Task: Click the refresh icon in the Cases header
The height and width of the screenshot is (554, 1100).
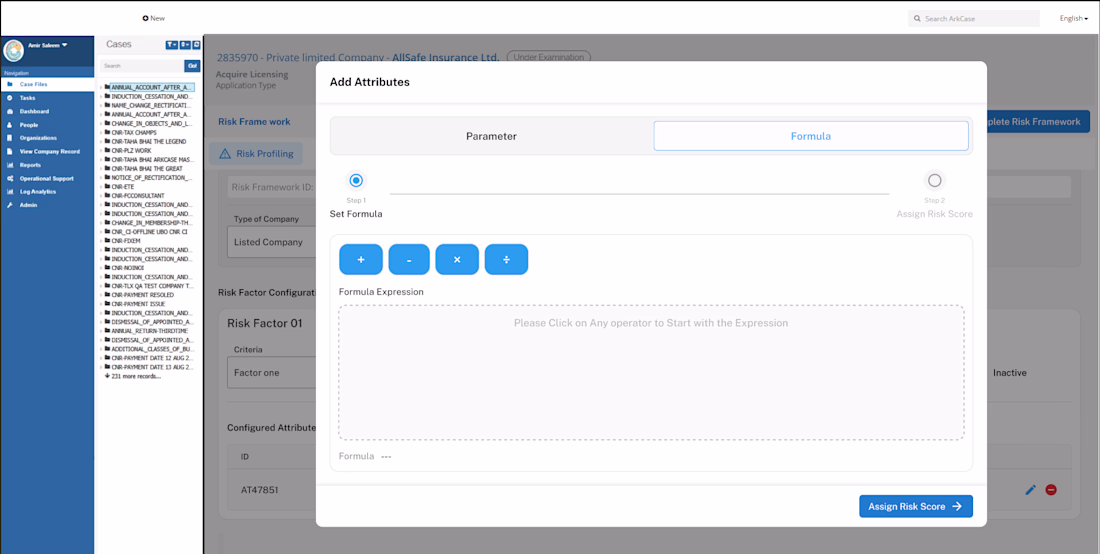Action: [x=196, y=45]
